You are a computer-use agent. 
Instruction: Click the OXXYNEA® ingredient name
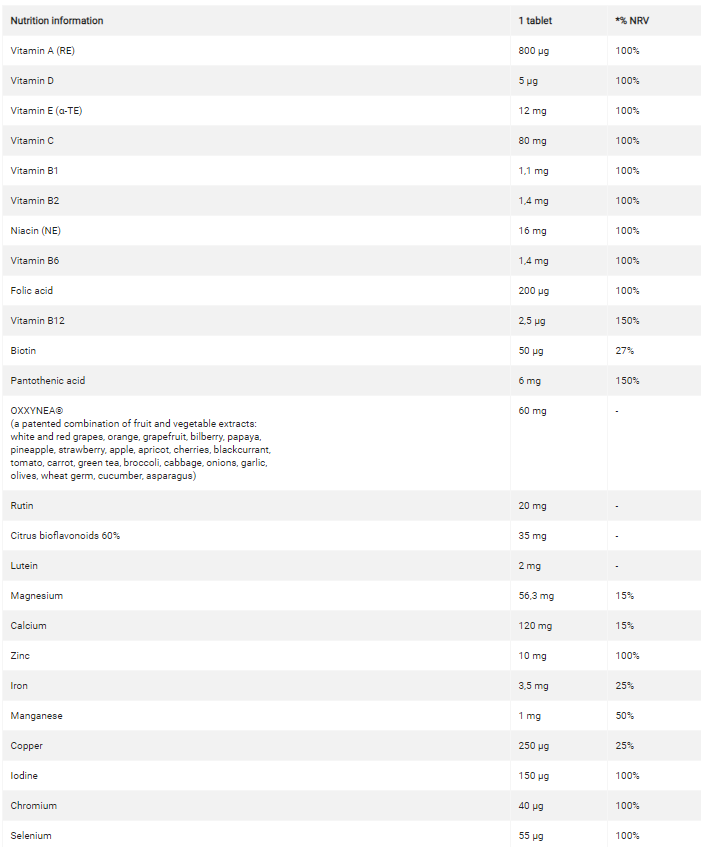[36, 411]
